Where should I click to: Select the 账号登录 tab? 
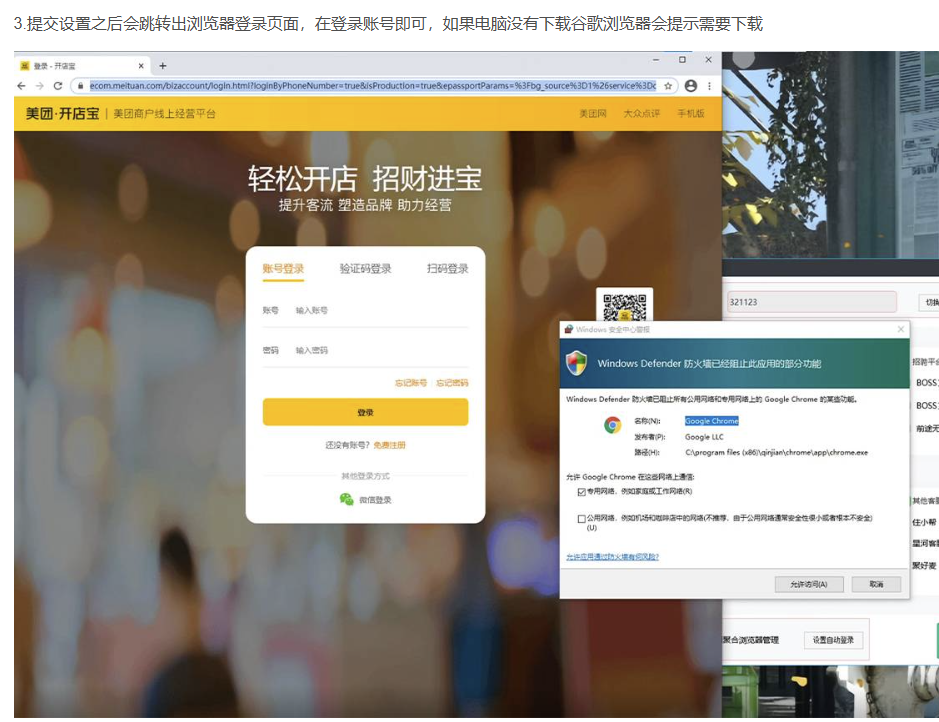[x=283, y=269]
